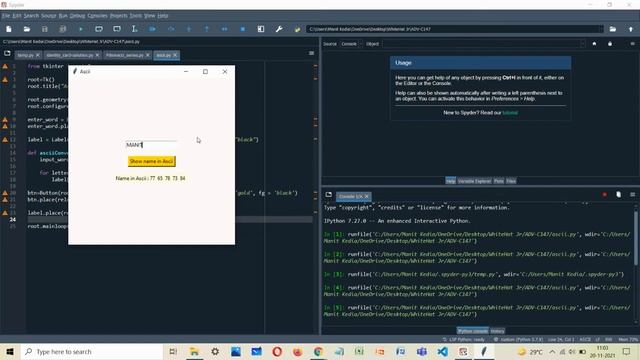Go to parent directory arrow icon

coord(631,29)
